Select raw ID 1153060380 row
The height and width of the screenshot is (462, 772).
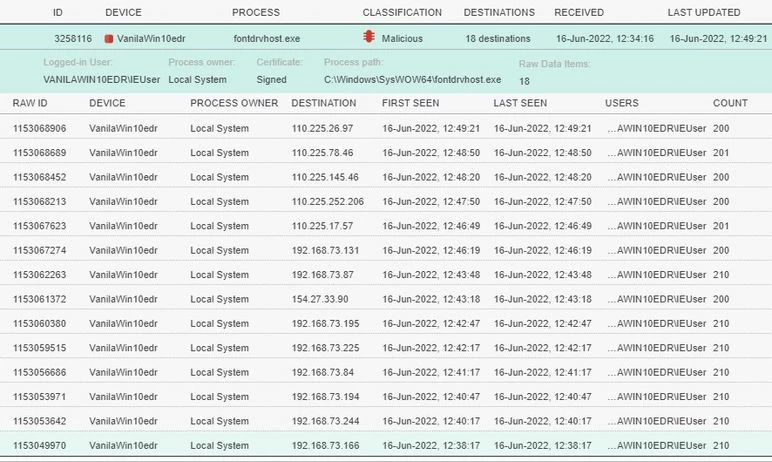[386, 324]
